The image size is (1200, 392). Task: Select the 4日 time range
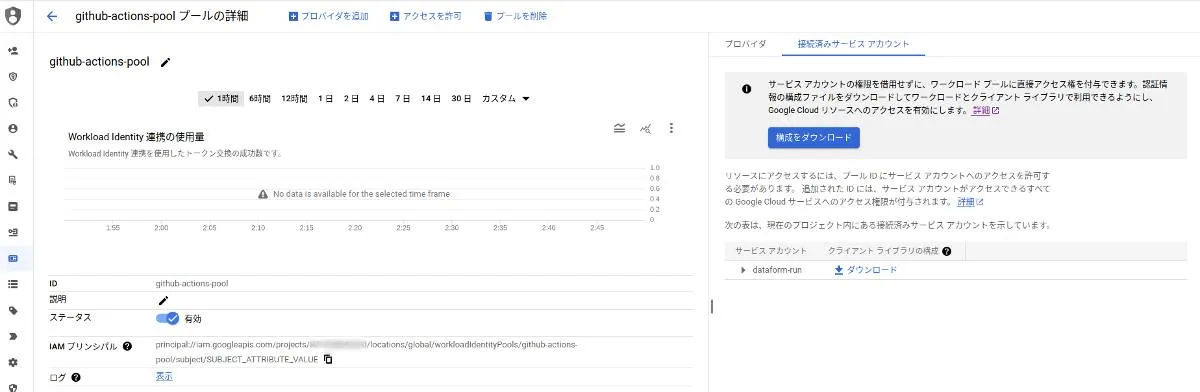[x=377, y=98]
